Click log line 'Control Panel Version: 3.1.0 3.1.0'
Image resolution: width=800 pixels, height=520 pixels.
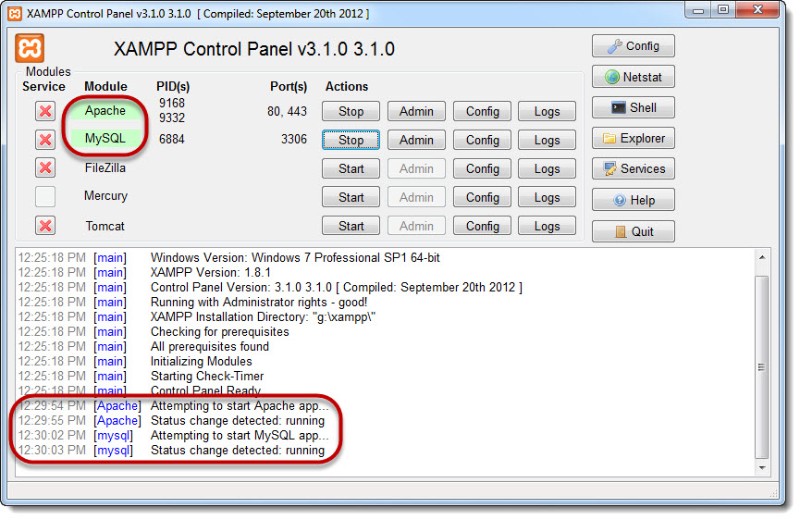[337, 287]
